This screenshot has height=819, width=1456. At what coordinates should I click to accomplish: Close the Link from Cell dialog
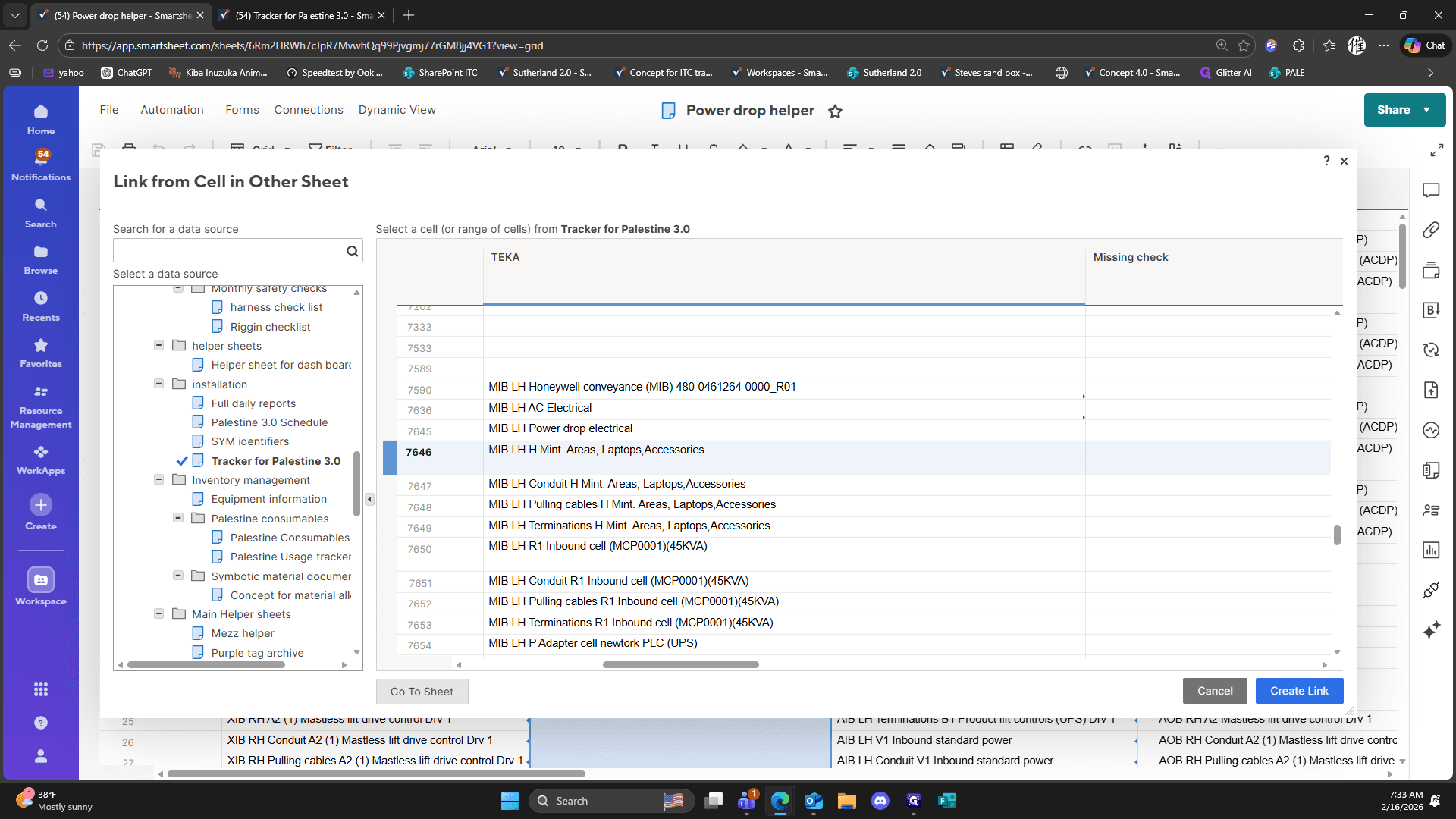point(1344,161)
